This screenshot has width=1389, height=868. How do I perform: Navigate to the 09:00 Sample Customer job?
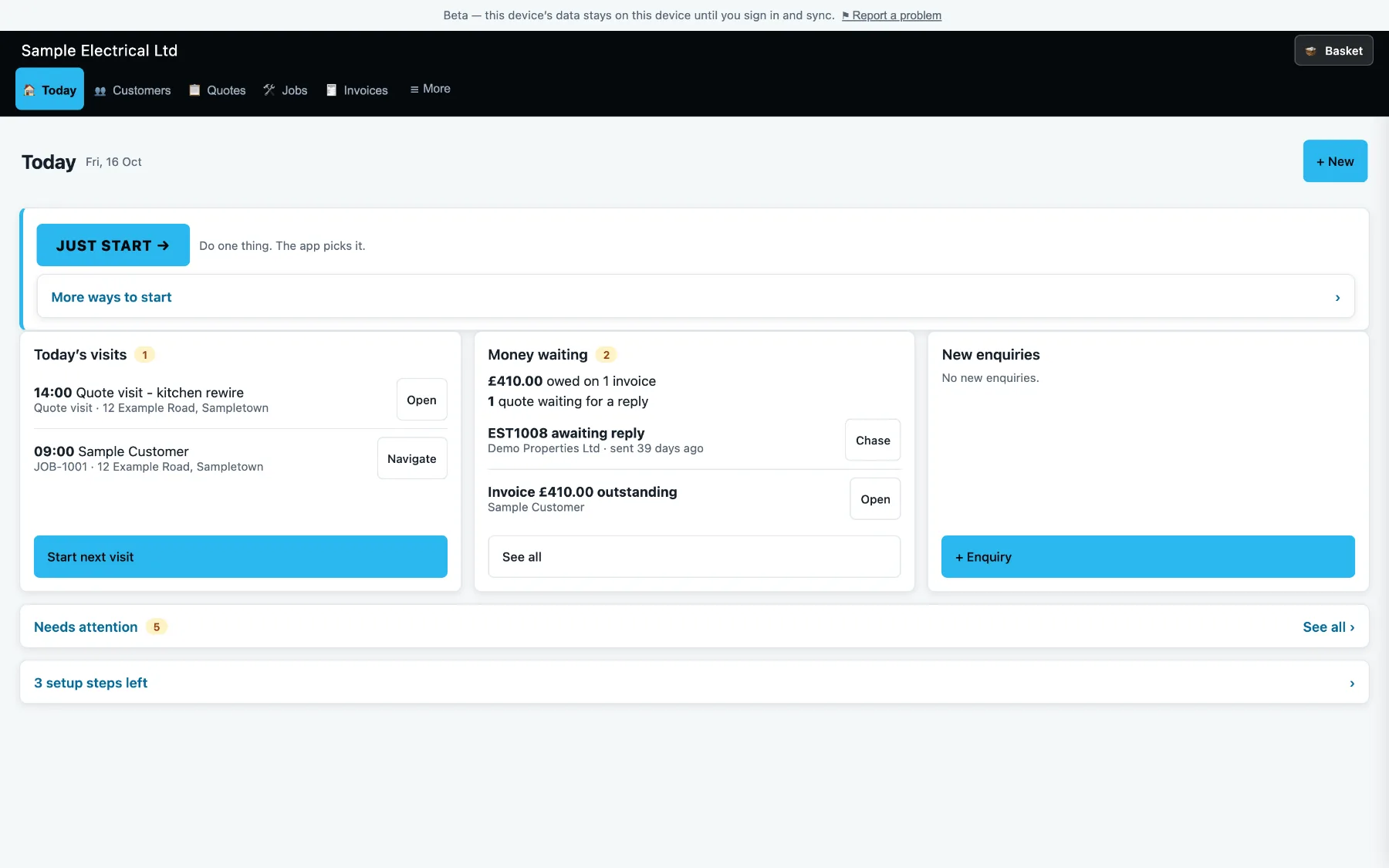[x=411, y=458]
